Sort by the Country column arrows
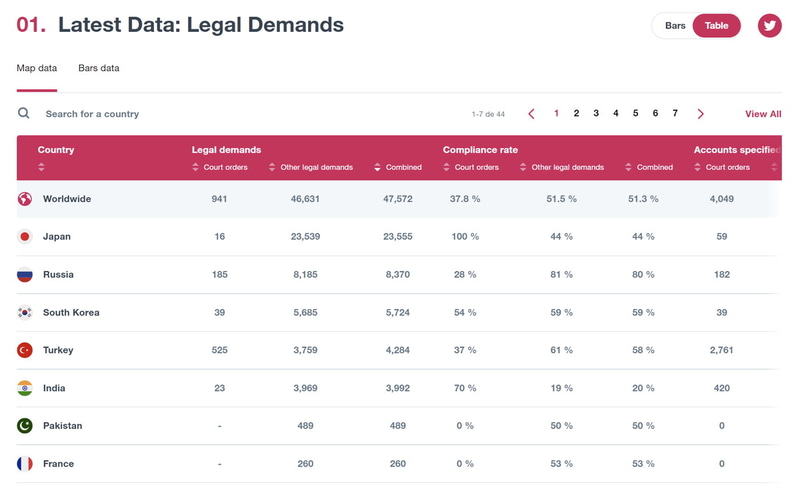800x489 pixels. click(x=42, y=167)
